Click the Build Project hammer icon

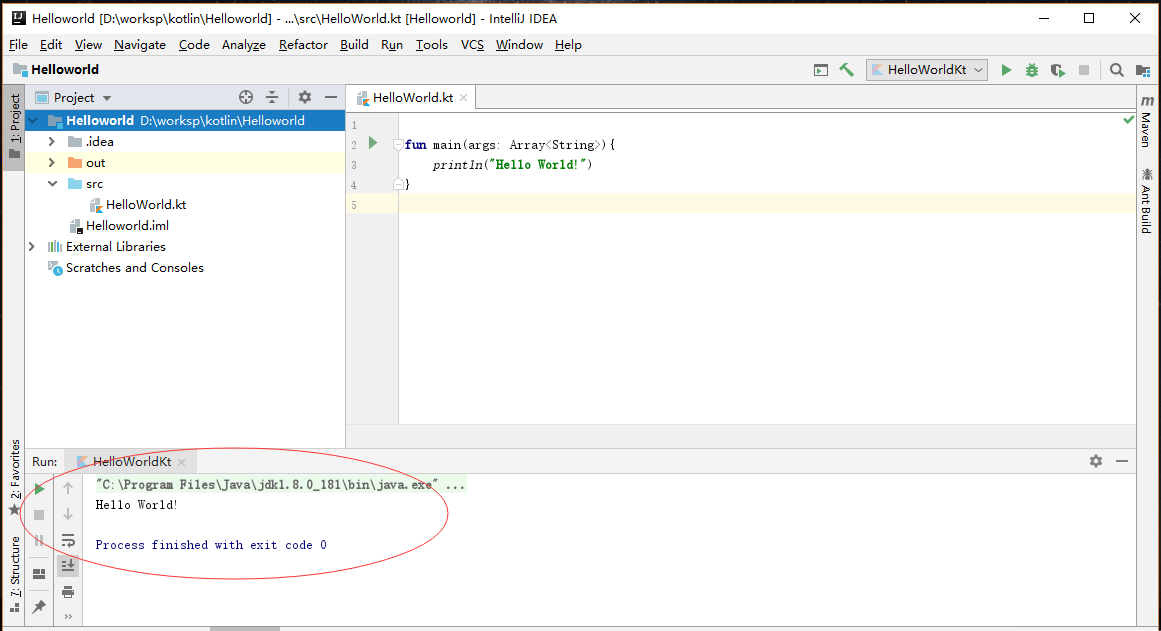pos(846,70)
